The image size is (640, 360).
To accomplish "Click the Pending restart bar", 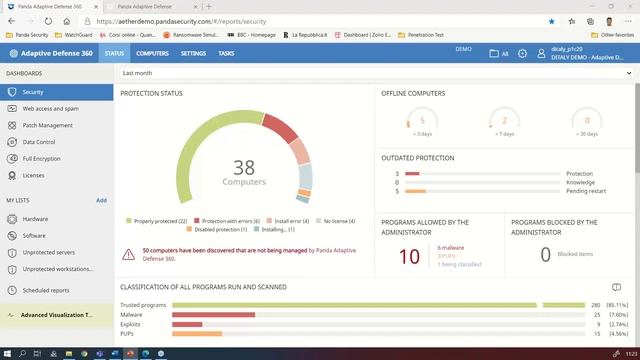I will point(415,191).
